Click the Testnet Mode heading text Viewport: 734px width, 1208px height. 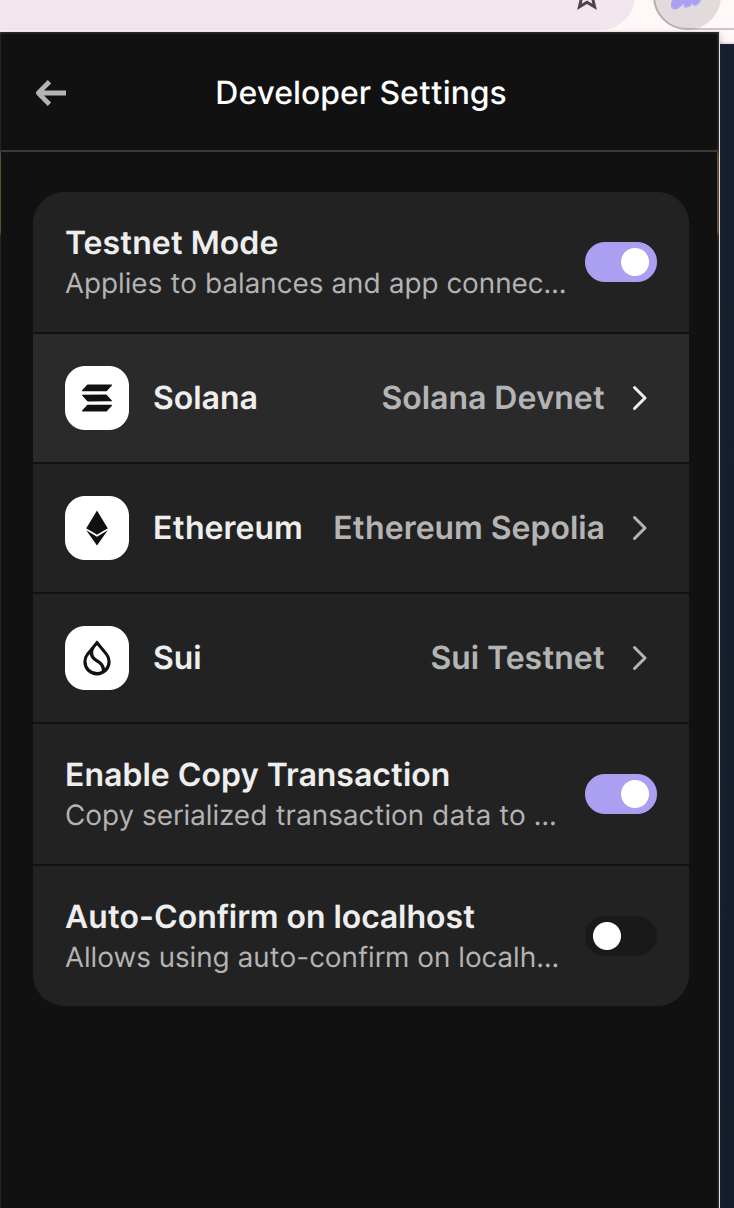point(171,243)
